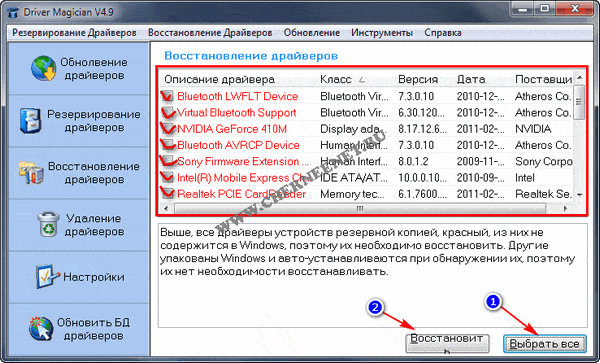600x363 pixels.
Task: Click vendor Sony Corpo in list
Action: (544, 161)
